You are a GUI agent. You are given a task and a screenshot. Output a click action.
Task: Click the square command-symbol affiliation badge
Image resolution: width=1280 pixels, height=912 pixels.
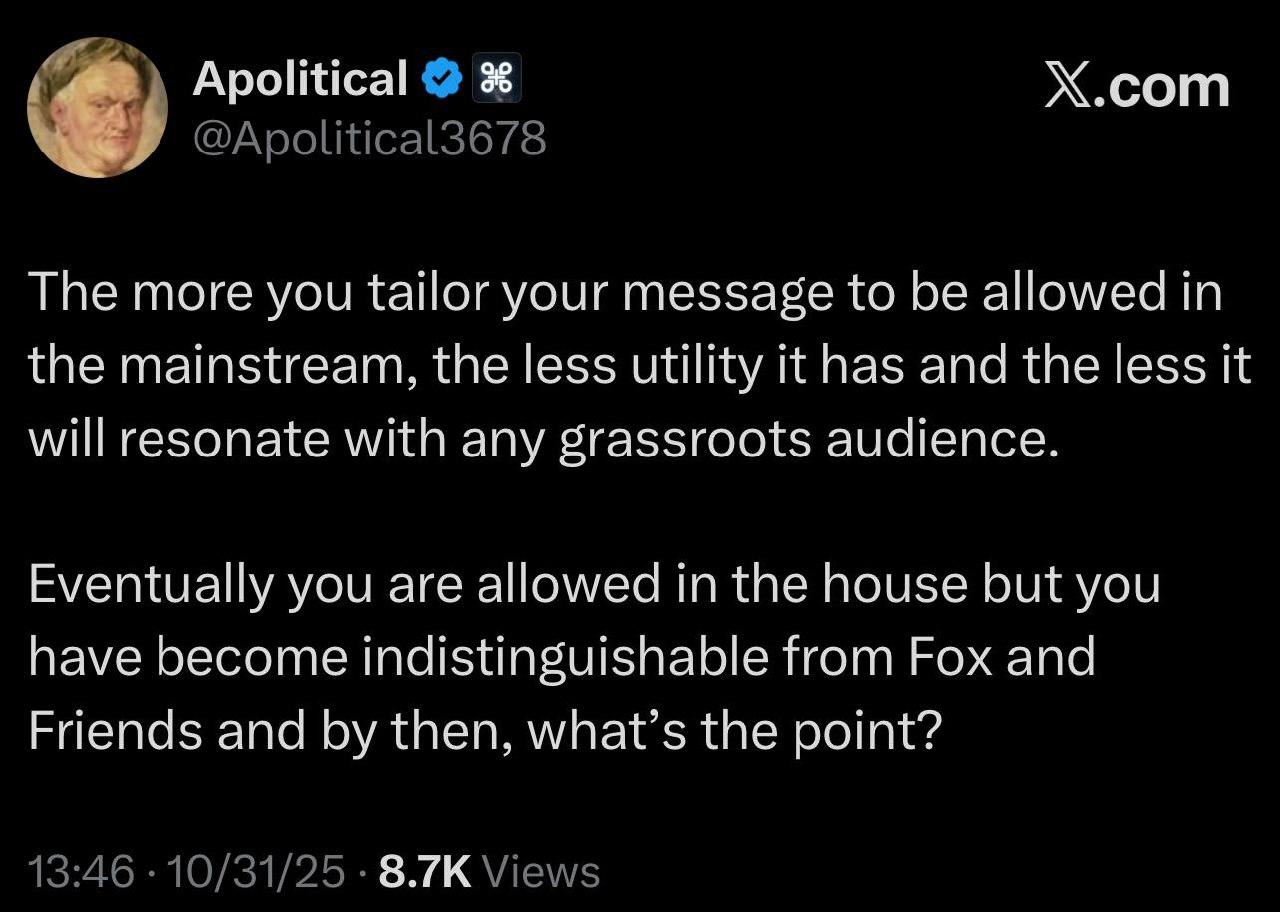click(x=496, y=80)
